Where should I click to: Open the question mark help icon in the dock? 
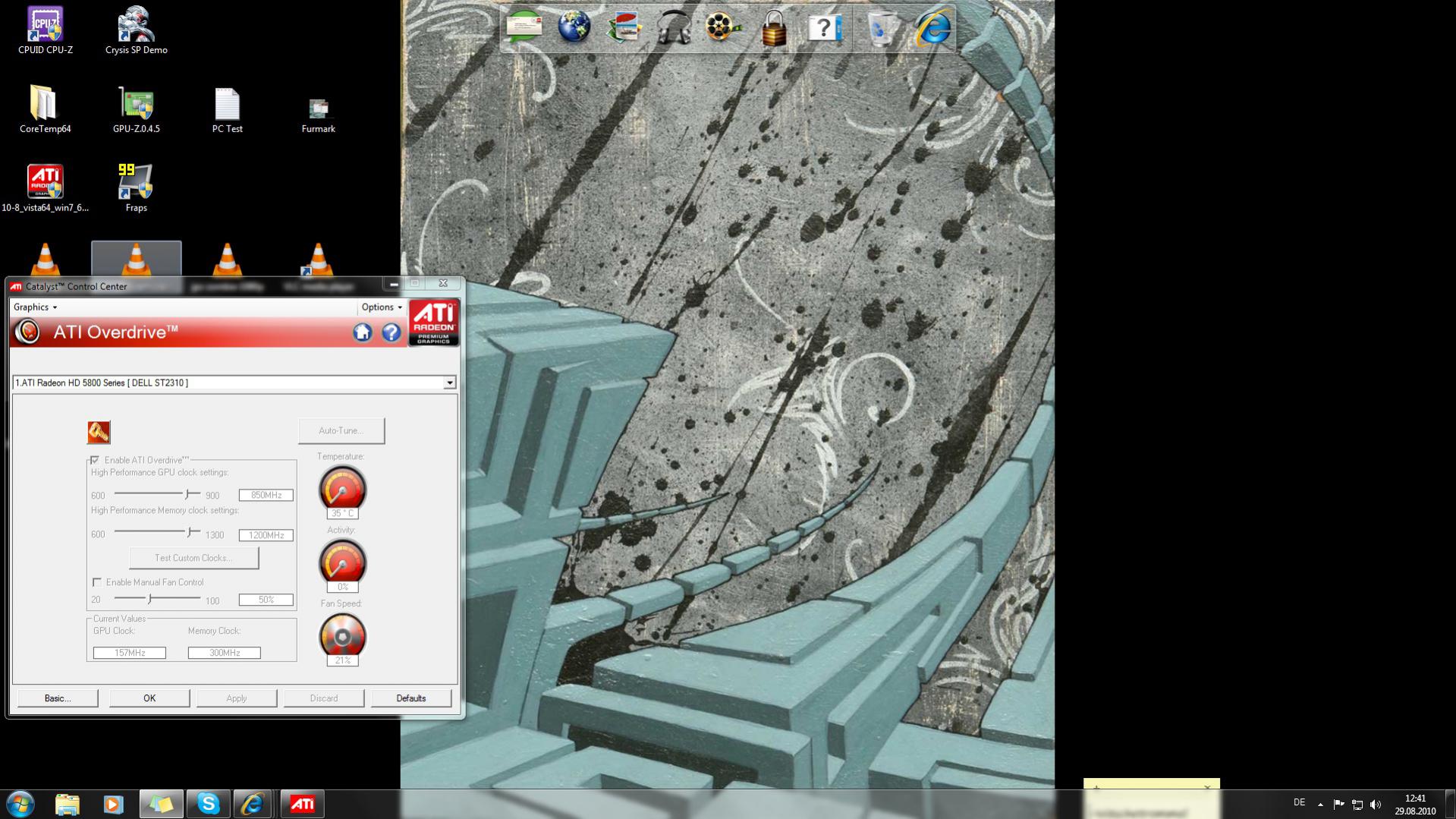(x=823, y=28)
